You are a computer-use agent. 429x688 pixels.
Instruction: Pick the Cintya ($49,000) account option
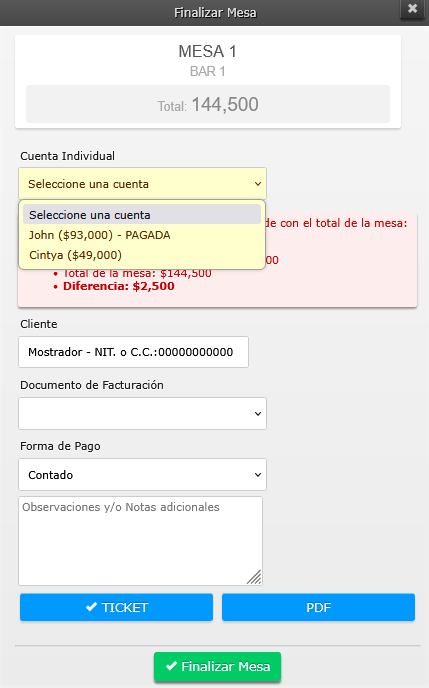(142, 255)
